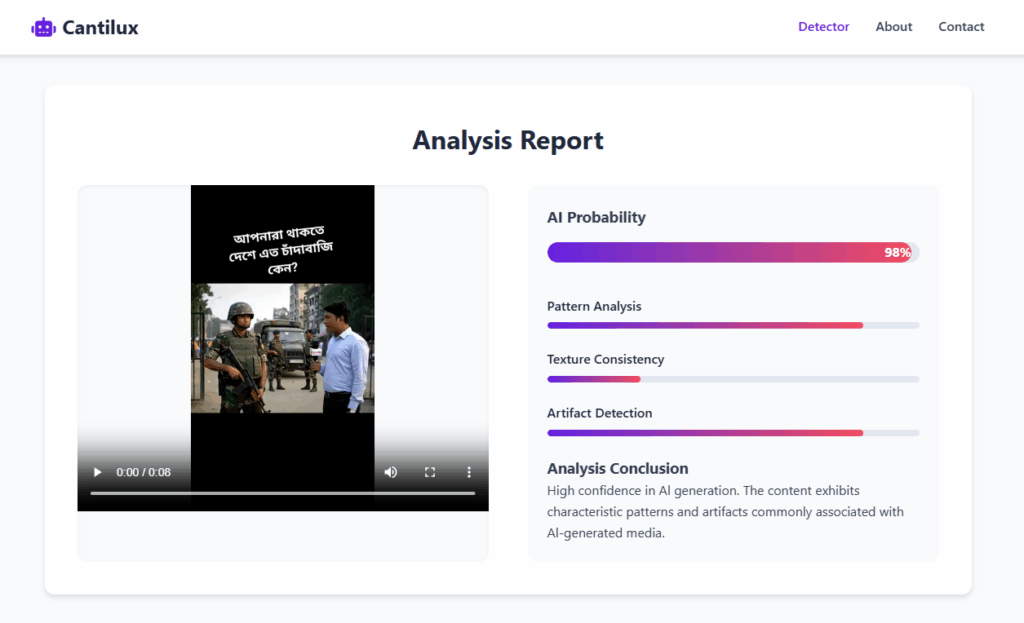Click the Artifact Detection progress bar

click(x=733, y=433)
